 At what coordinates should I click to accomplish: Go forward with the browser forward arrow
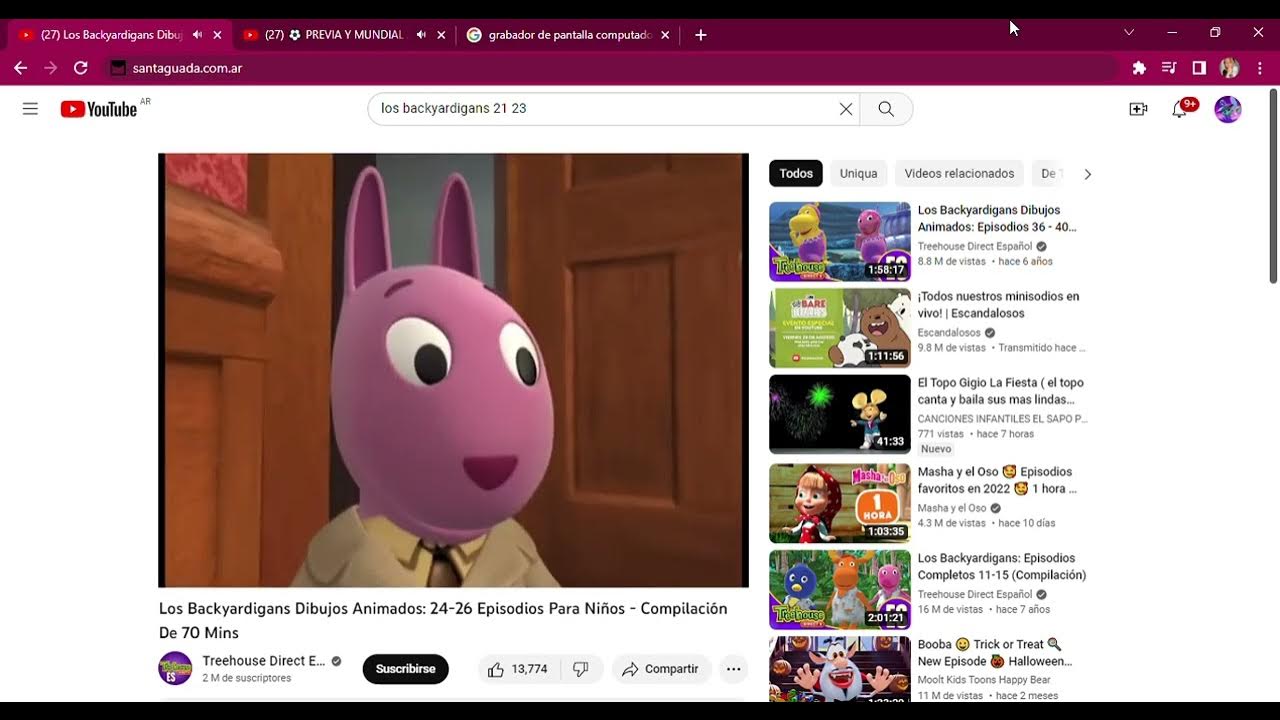[51, 68]
